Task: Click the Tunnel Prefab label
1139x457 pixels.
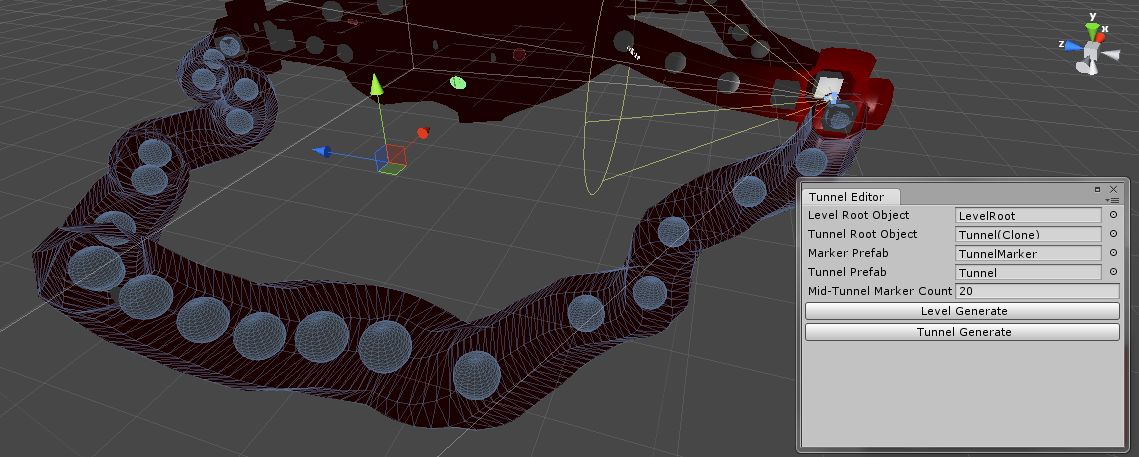Action: pyautogui.click(x=846, y=272)
